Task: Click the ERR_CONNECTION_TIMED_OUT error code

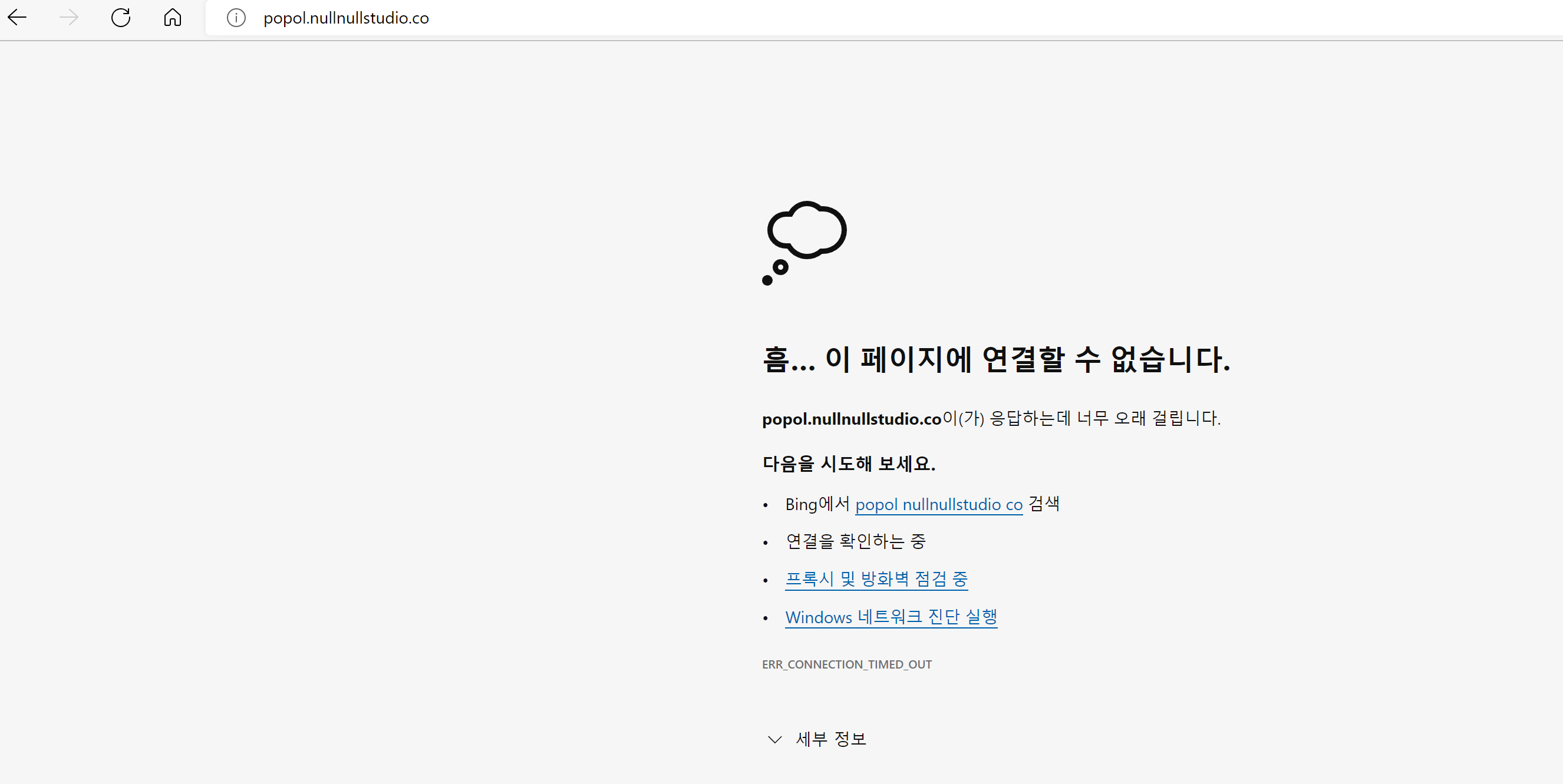Action: [846, 664]
